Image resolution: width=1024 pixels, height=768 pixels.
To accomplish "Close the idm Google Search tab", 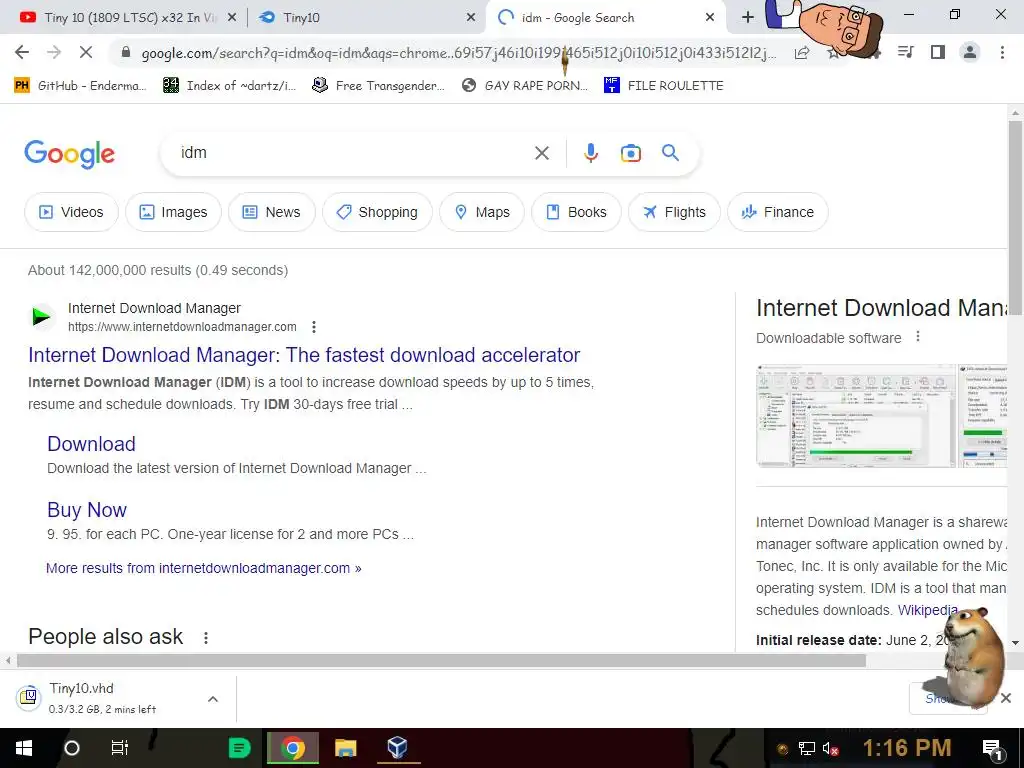I will [710, 18].
